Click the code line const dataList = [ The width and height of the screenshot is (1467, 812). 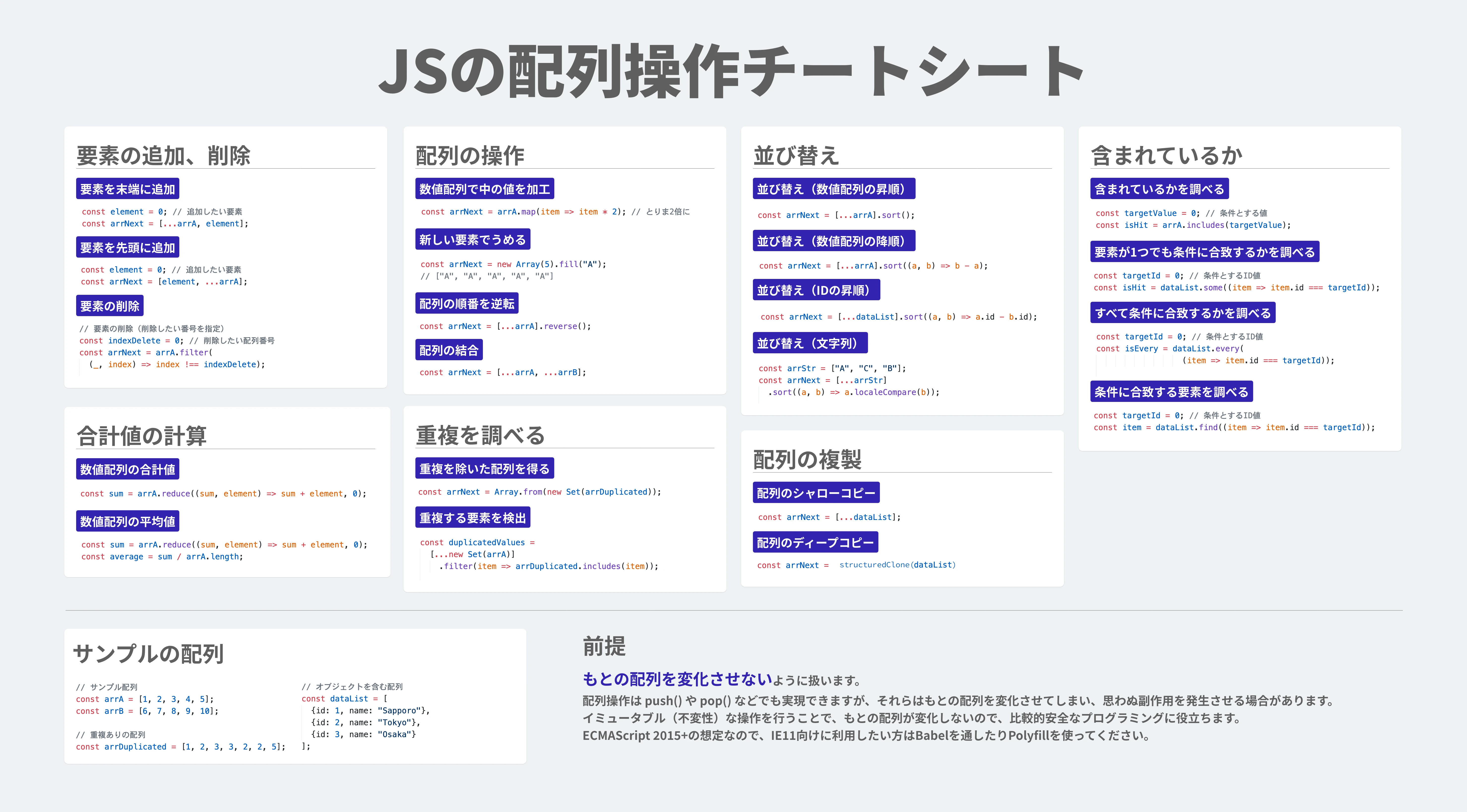point(344,699)
